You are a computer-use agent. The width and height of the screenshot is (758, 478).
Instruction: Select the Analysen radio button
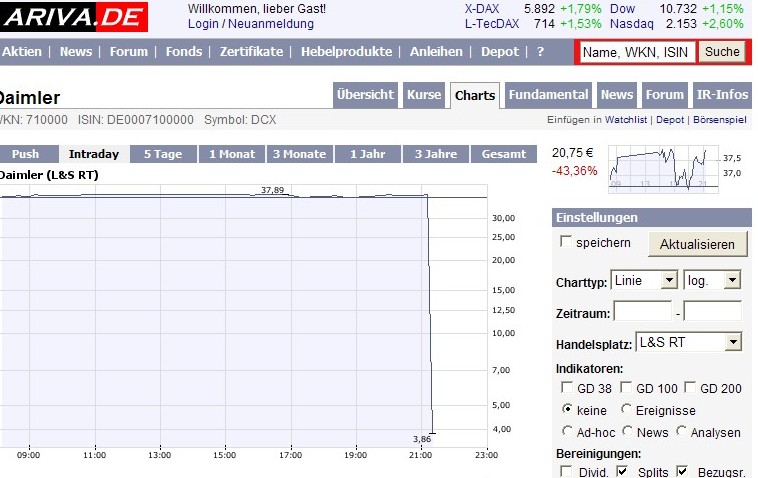point(681,430)
